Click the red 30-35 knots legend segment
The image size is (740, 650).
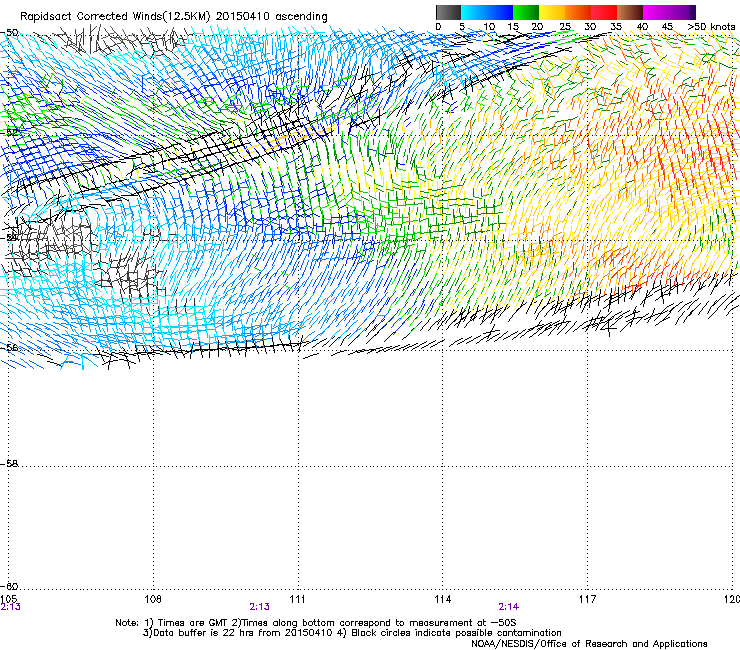point(604,12)
